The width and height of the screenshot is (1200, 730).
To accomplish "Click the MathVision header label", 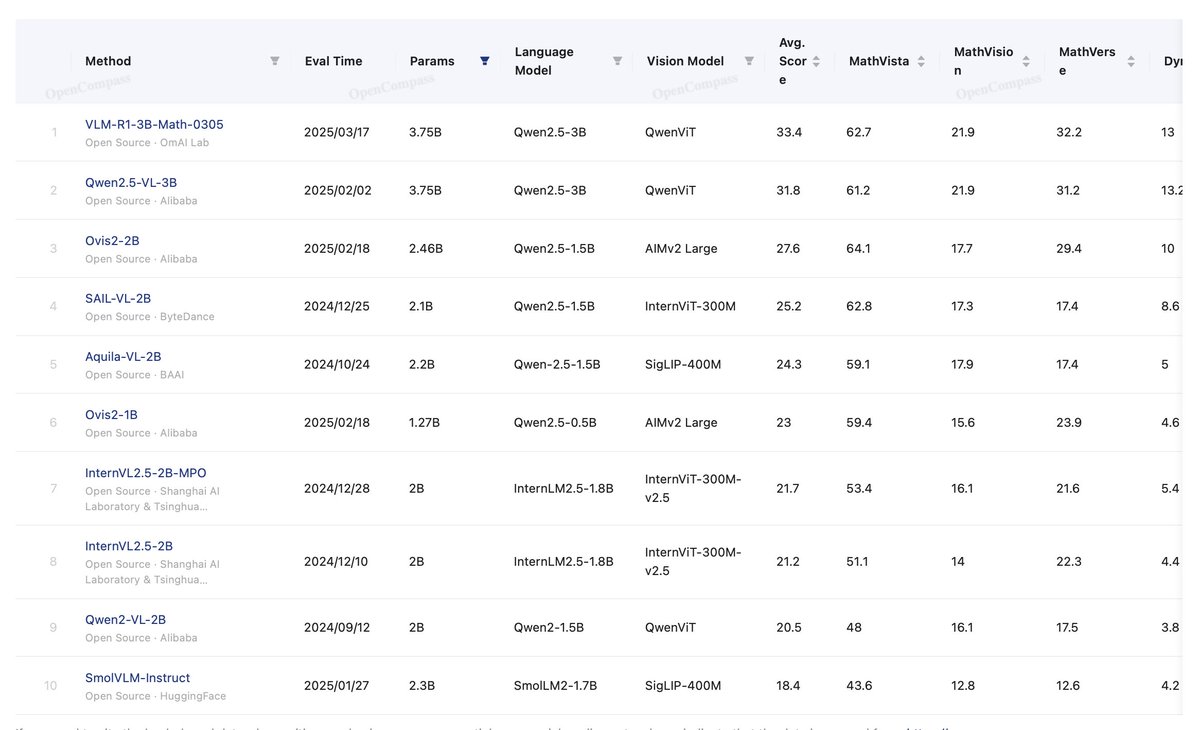I will tap(983, 61).
